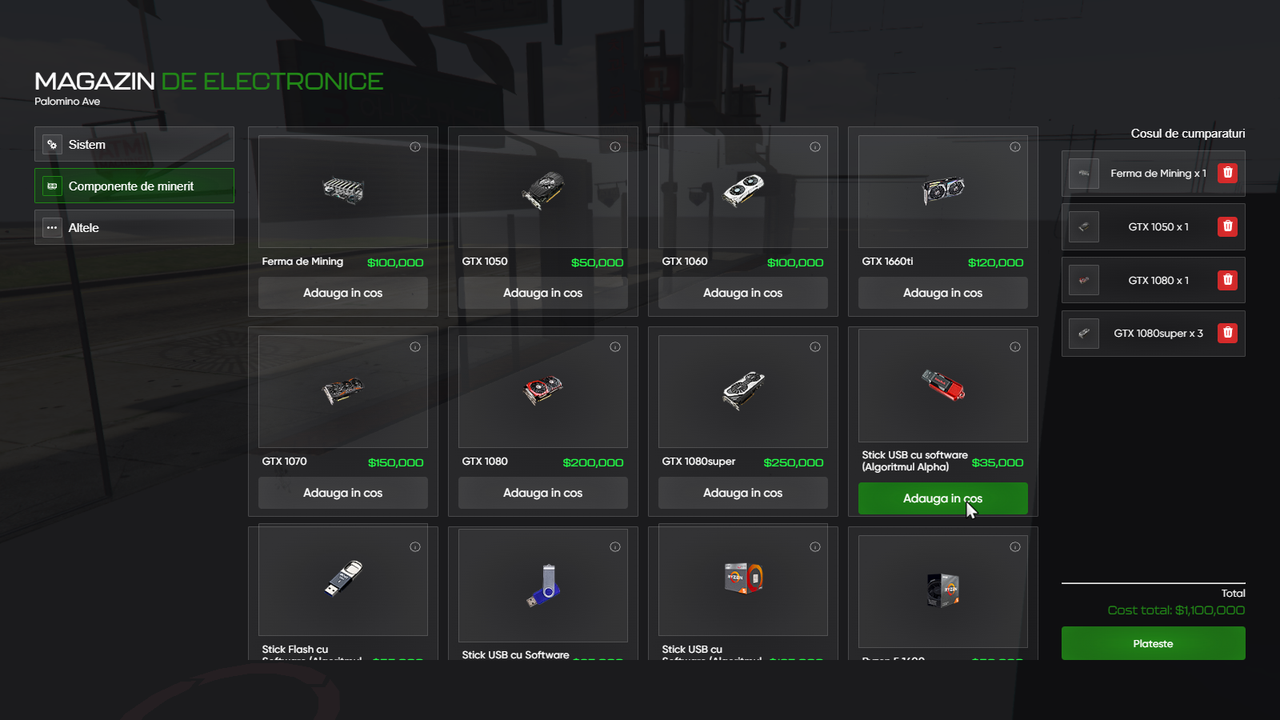The width and height of the screenshot is (1280, 720).
Task: Add Stick USB Algoritmul Alpha to cart
Action: point(943,498)
